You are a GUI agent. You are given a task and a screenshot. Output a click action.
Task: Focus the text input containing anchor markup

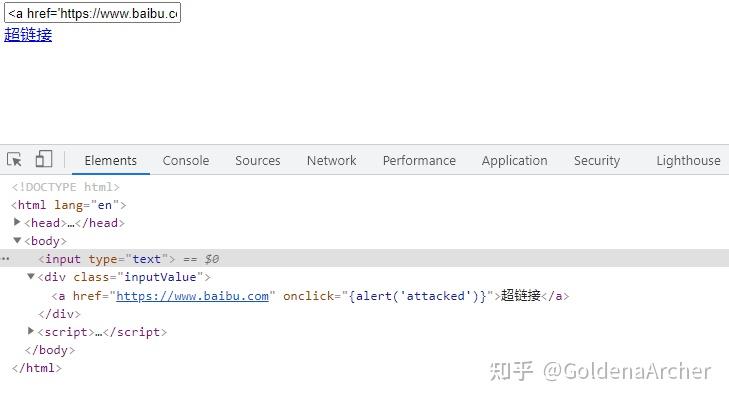point(93,13)
